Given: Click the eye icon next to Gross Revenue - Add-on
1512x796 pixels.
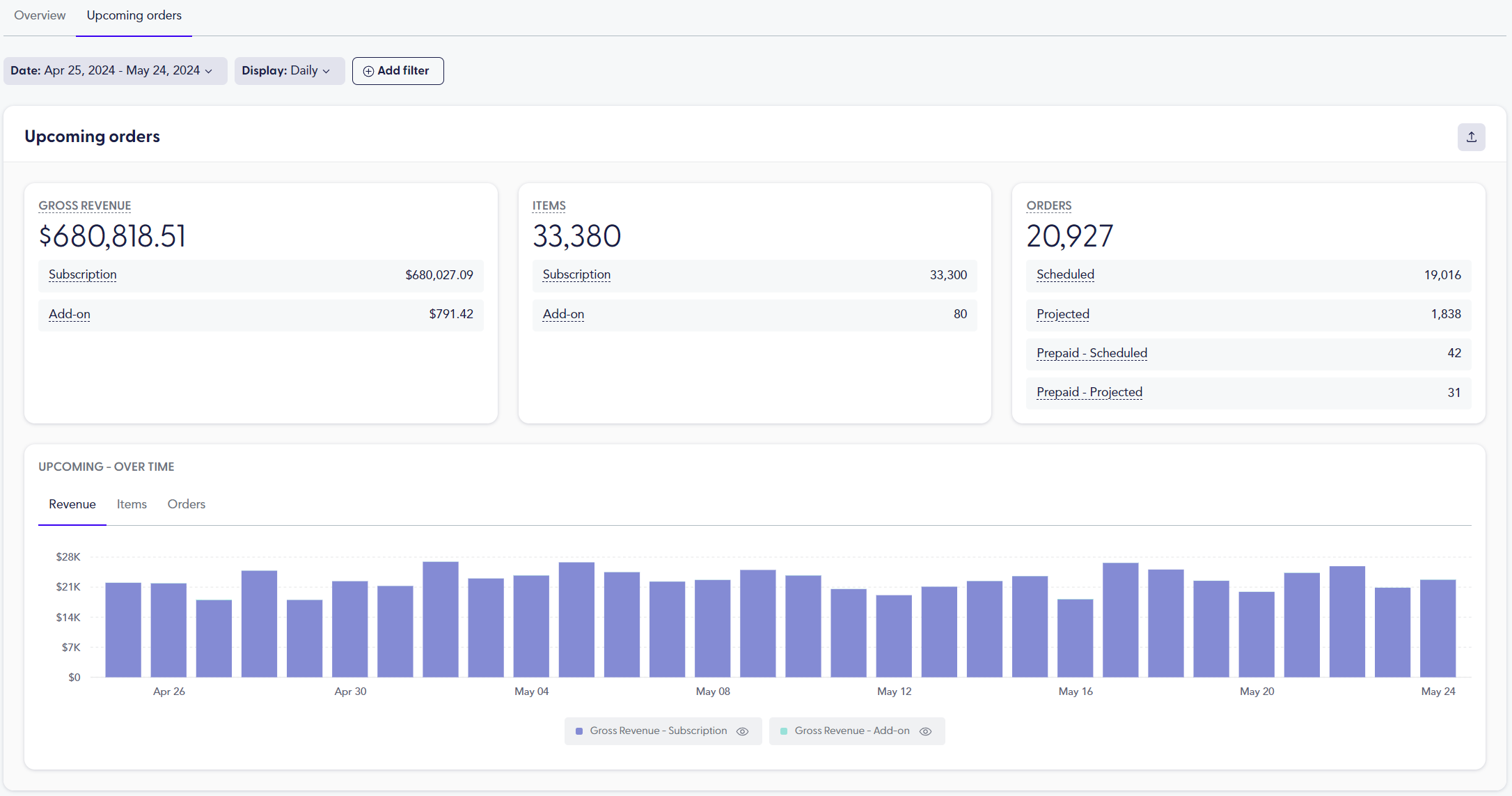Looking at the screenshot, I should tap(925, 731).
